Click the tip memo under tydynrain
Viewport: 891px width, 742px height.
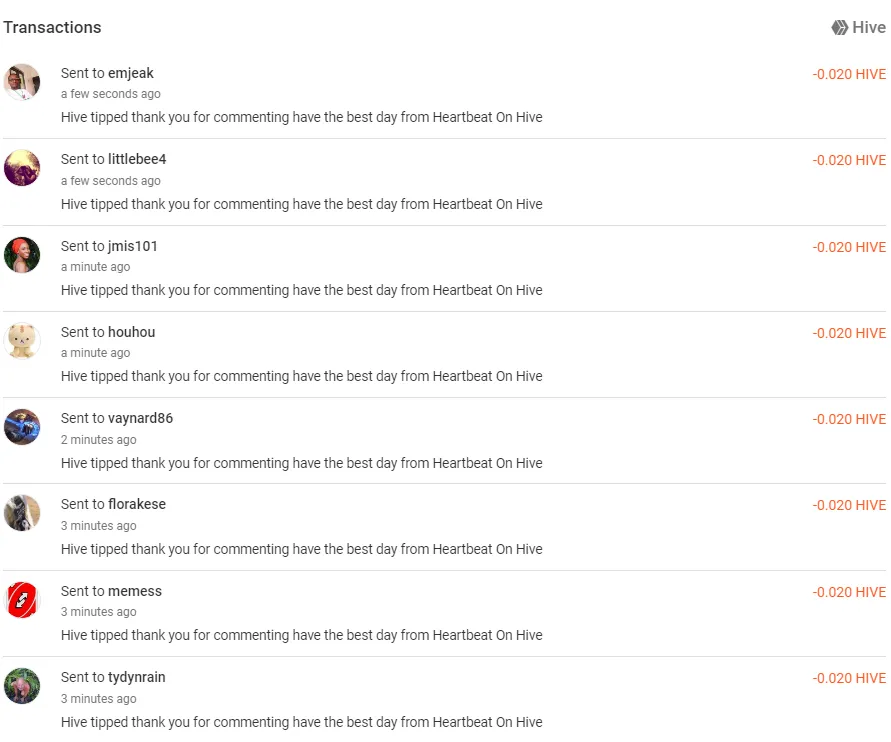click(x=301, y=722)
